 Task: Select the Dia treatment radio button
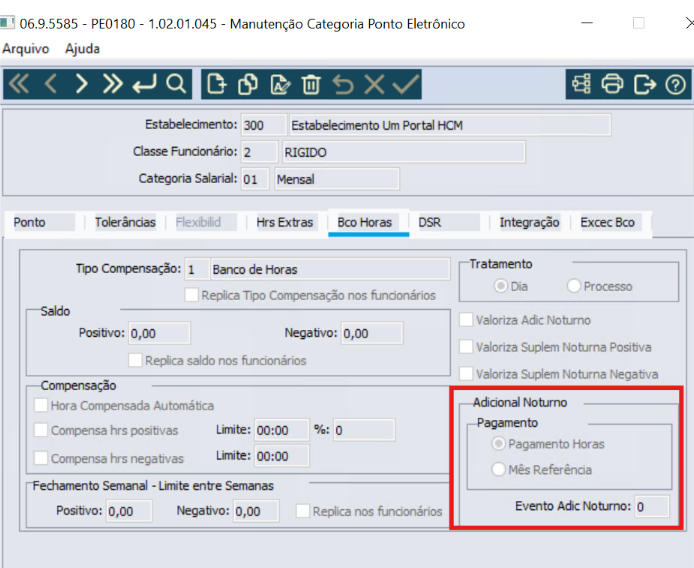point(501,286)
